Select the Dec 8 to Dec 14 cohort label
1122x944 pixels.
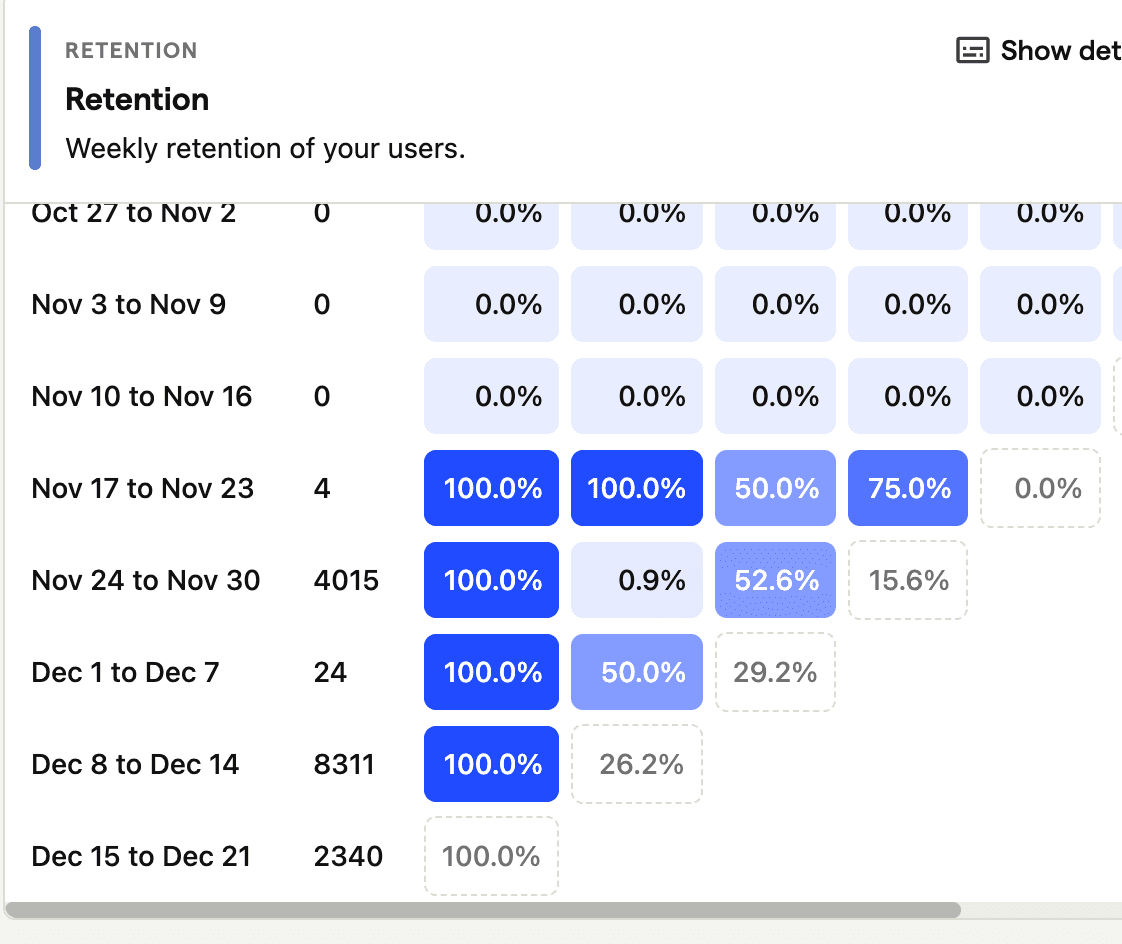point(135,764)
